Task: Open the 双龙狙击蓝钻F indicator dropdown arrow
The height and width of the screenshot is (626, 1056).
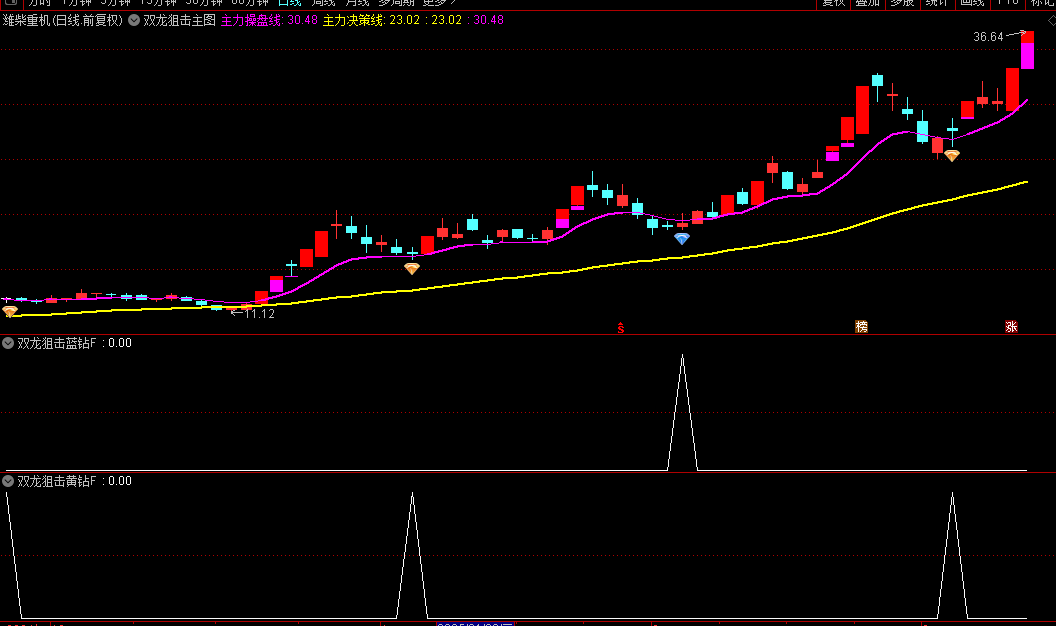Action: coord(8,343)
